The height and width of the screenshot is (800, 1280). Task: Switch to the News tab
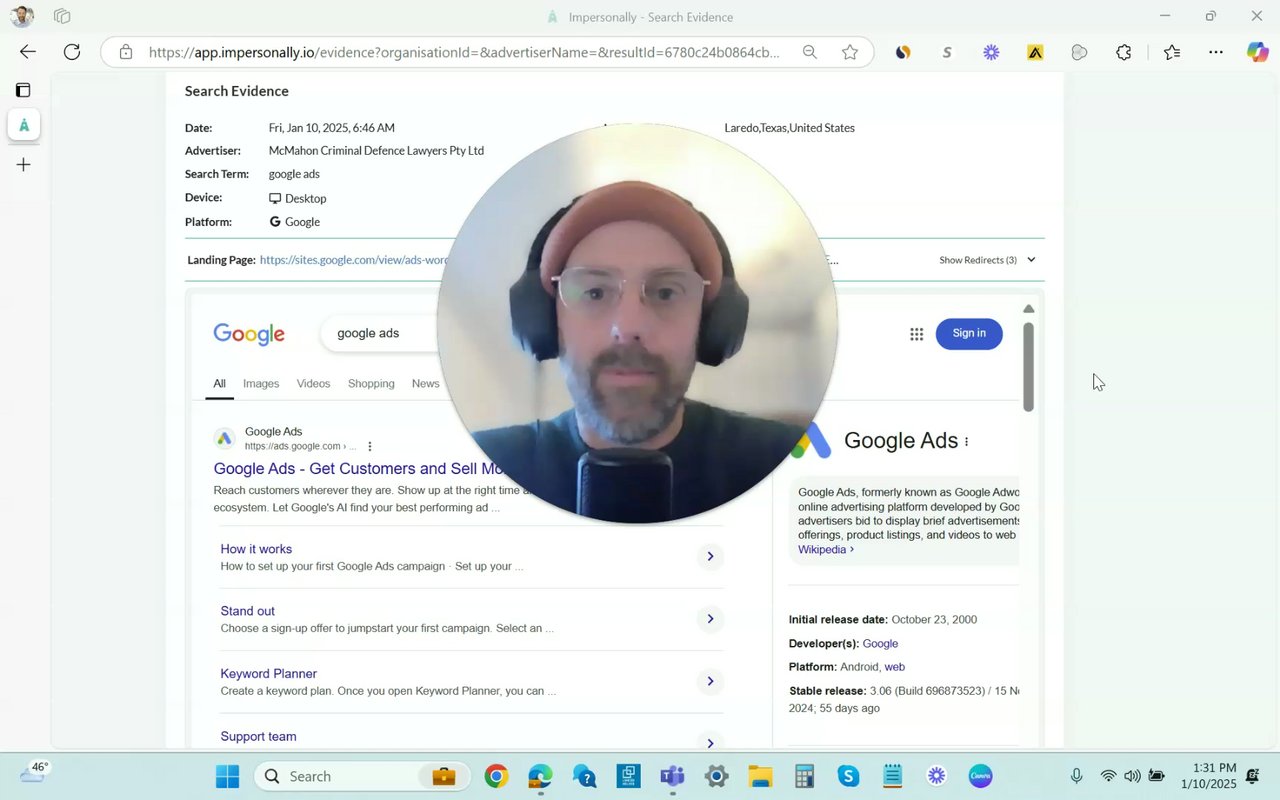click(425, 384)
